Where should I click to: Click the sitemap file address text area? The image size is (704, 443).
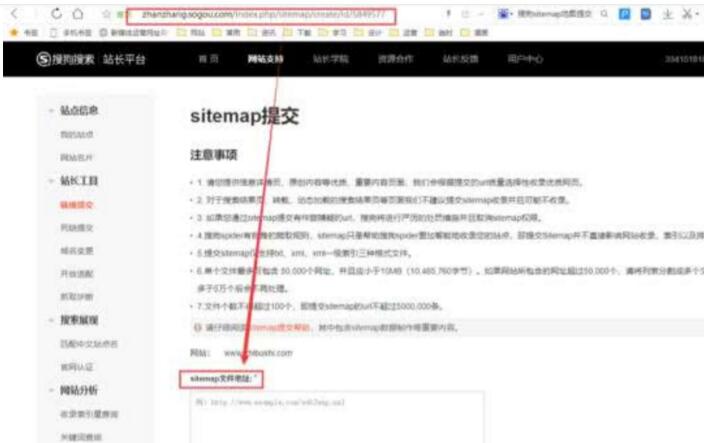pos(337,417)
